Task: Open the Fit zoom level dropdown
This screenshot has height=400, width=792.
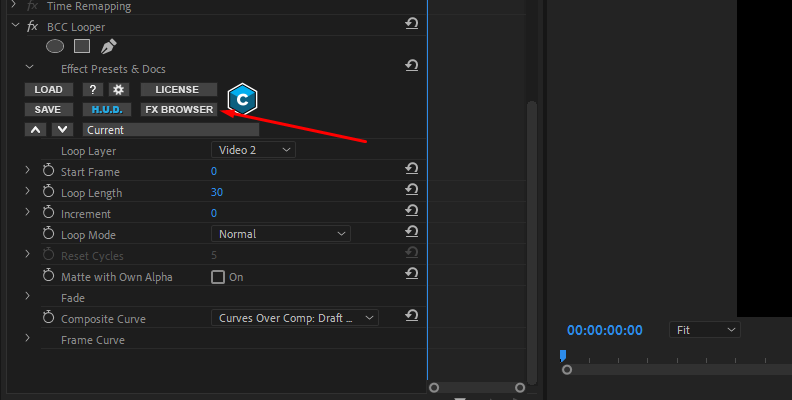Action: pos(705,330)
